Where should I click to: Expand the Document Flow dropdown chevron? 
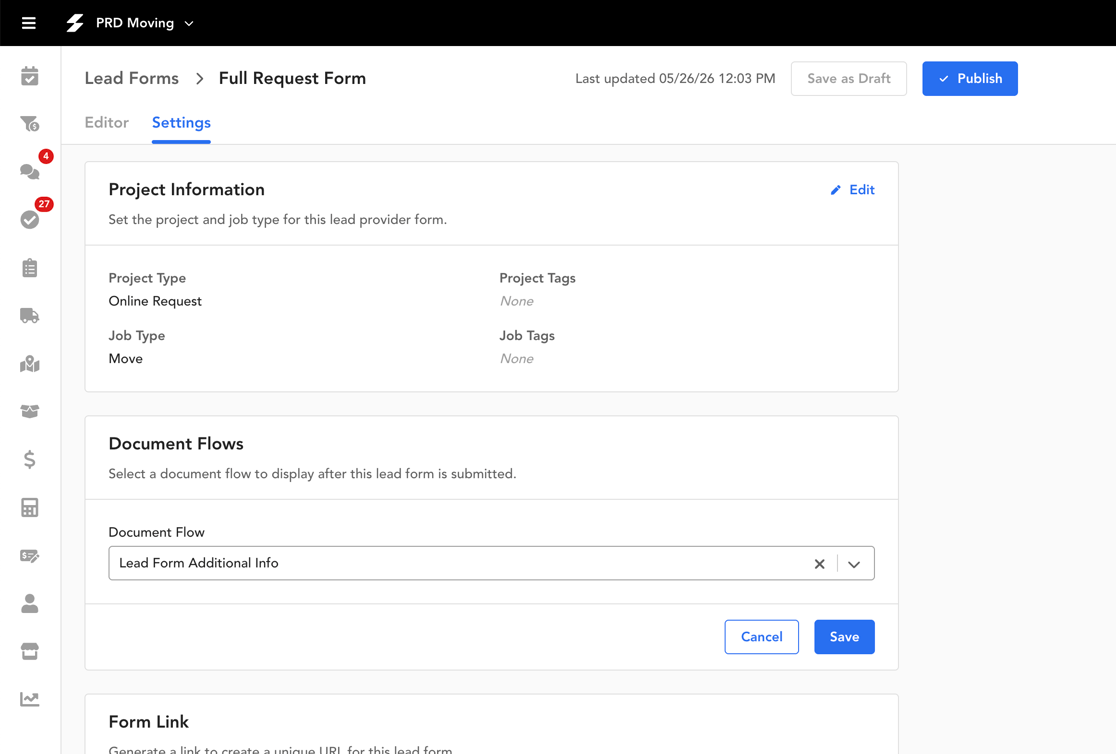click(854, 564)
